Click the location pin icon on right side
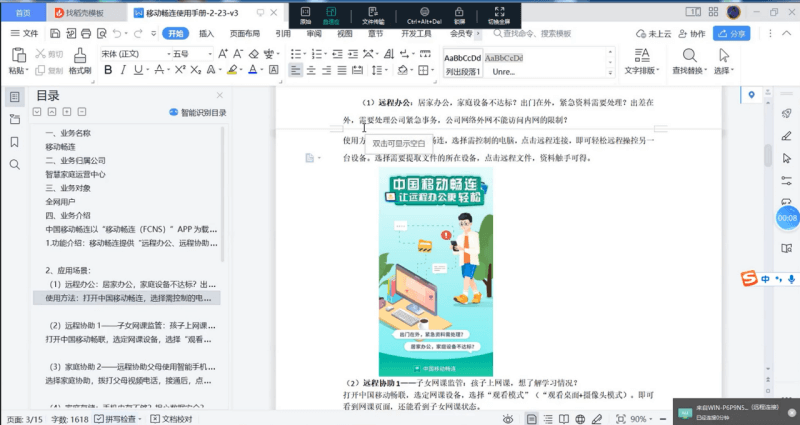 coord(751,95)
